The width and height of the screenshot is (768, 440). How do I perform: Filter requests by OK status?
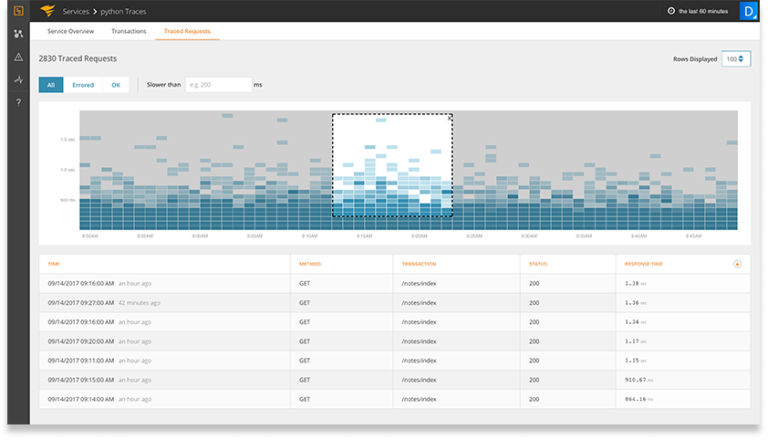pyautogui.click(x=116, y=85)
